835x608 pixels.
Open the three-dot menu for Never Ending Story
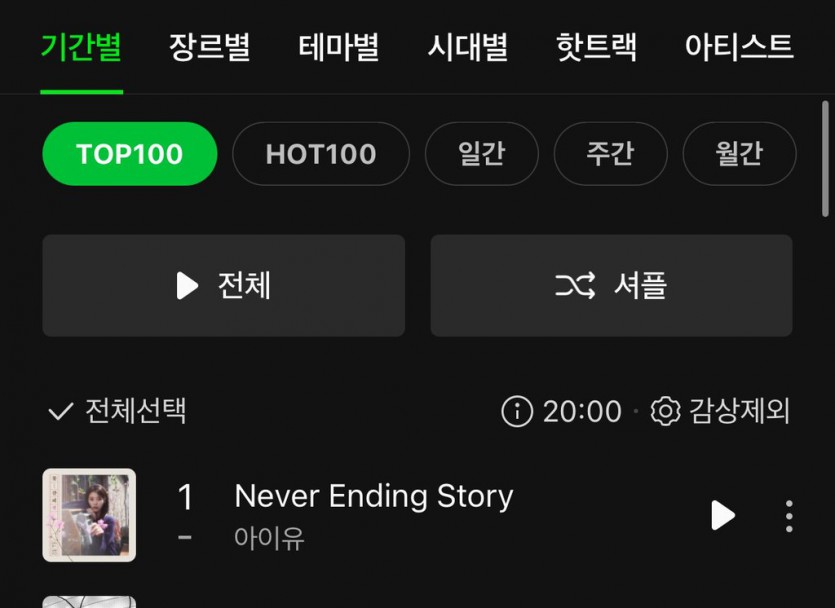pos(789,515)
